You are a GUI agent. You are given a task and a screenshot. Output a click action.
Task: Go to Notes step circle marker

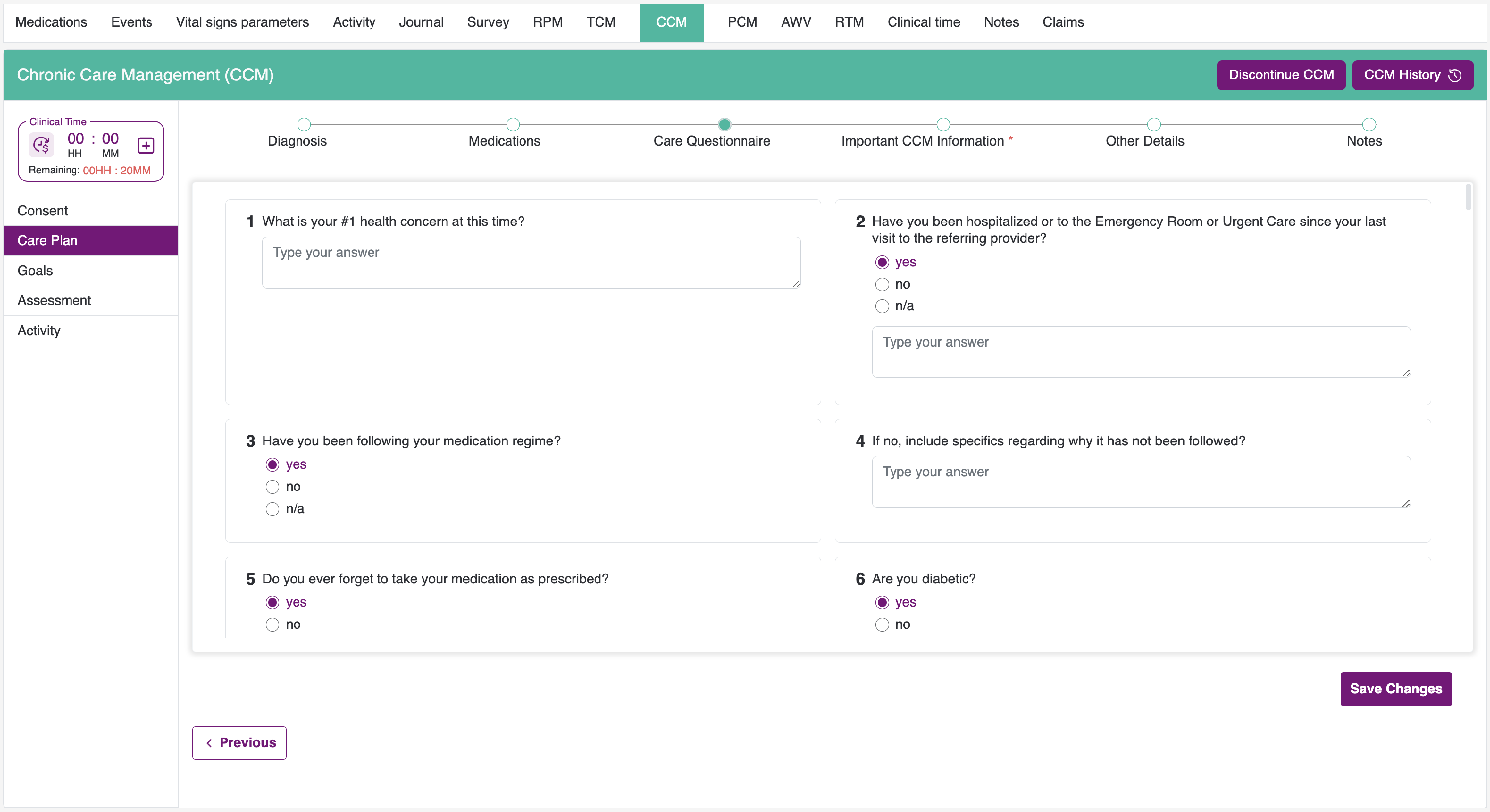pos(1368,124)
